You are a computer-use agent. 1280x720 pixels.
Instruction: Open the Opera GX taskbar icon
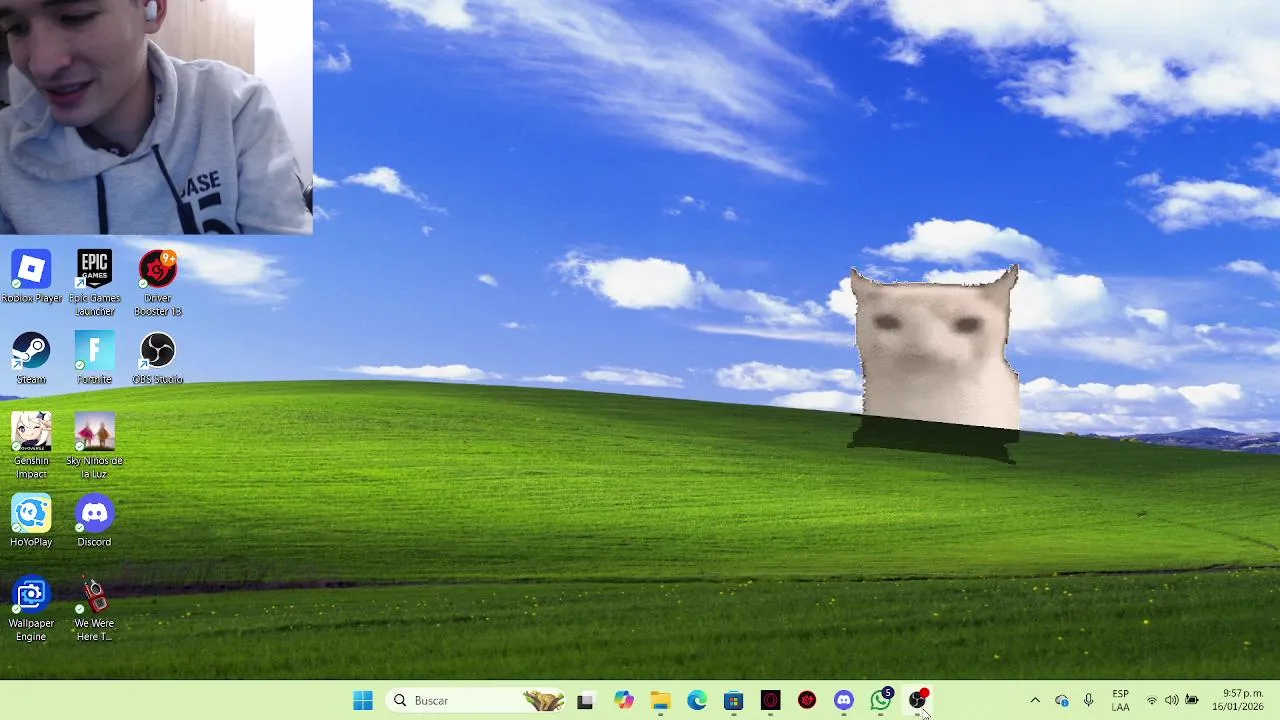pos(770,700)
